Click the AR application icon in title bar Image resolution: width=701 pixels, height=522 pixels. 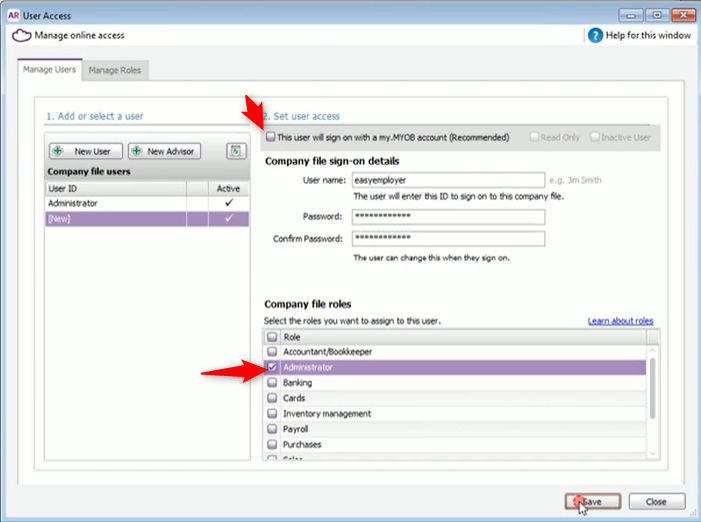(x=13, y=16)
